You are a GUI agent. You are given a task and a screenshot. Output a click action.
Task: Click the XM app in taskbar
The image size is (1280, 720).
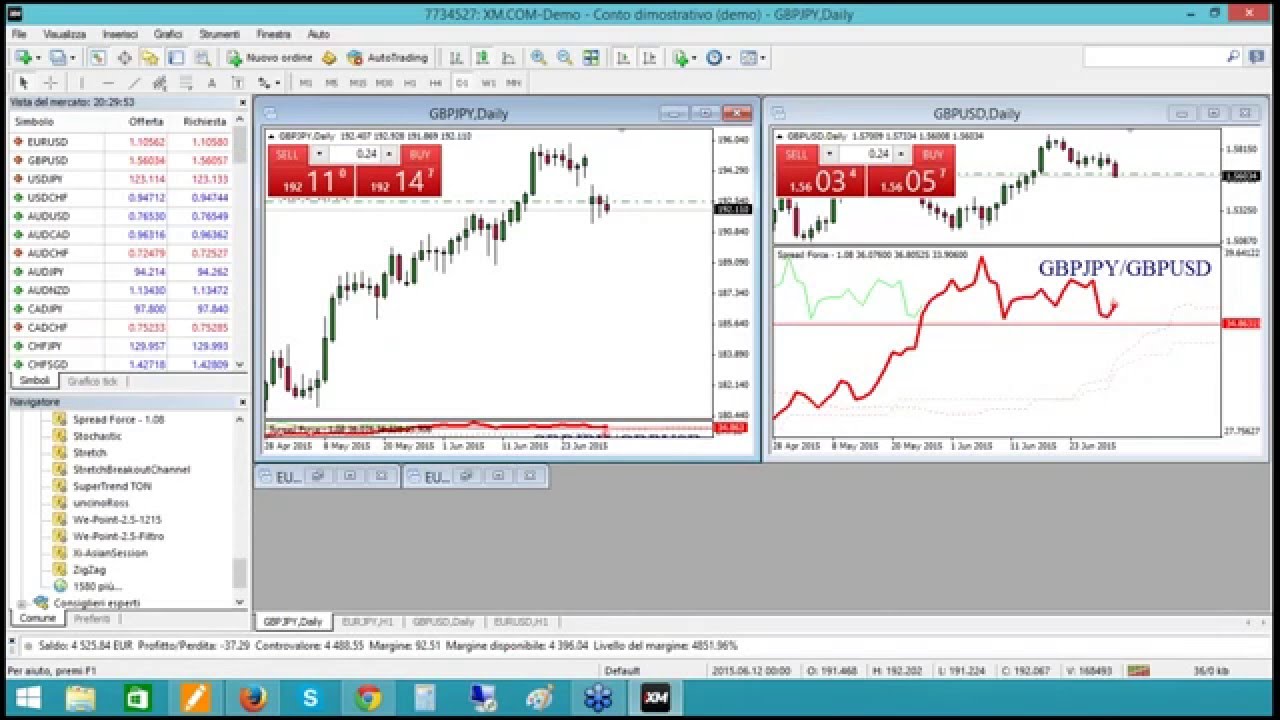tap(656, 698)
